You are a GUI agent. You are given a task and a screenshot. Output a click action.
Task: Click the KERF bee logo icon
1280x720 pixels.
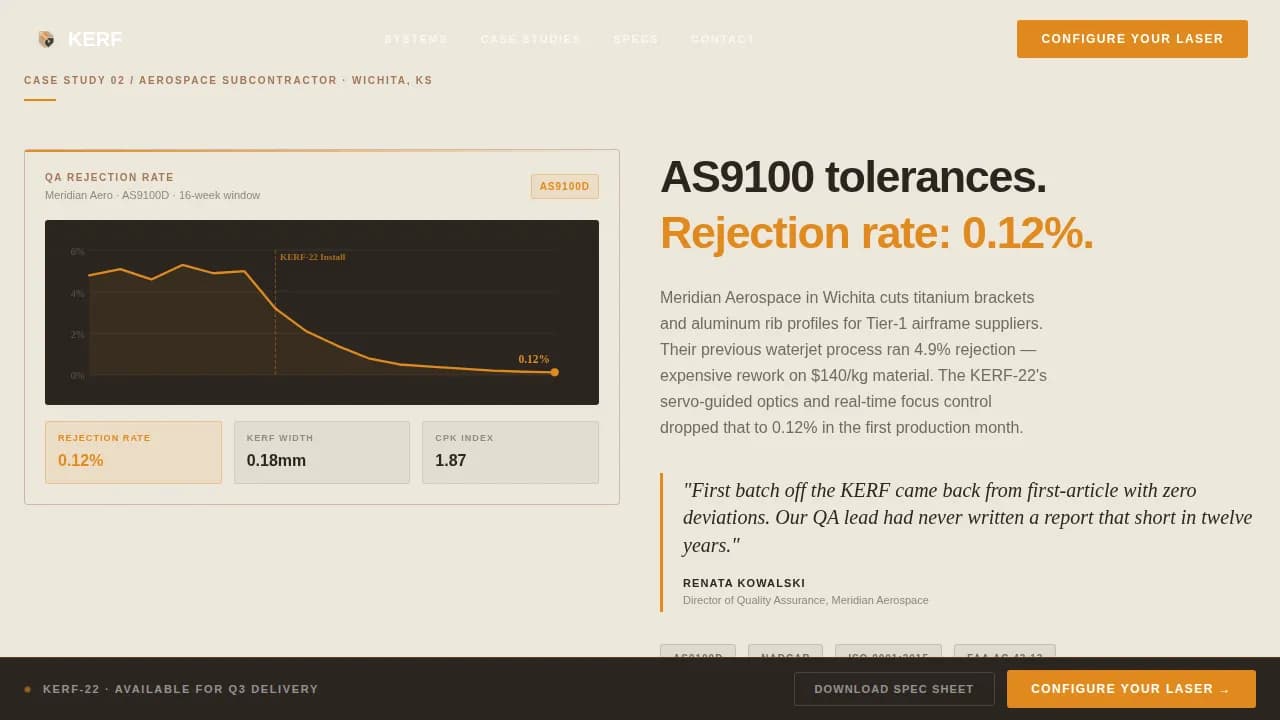[44, 38]
